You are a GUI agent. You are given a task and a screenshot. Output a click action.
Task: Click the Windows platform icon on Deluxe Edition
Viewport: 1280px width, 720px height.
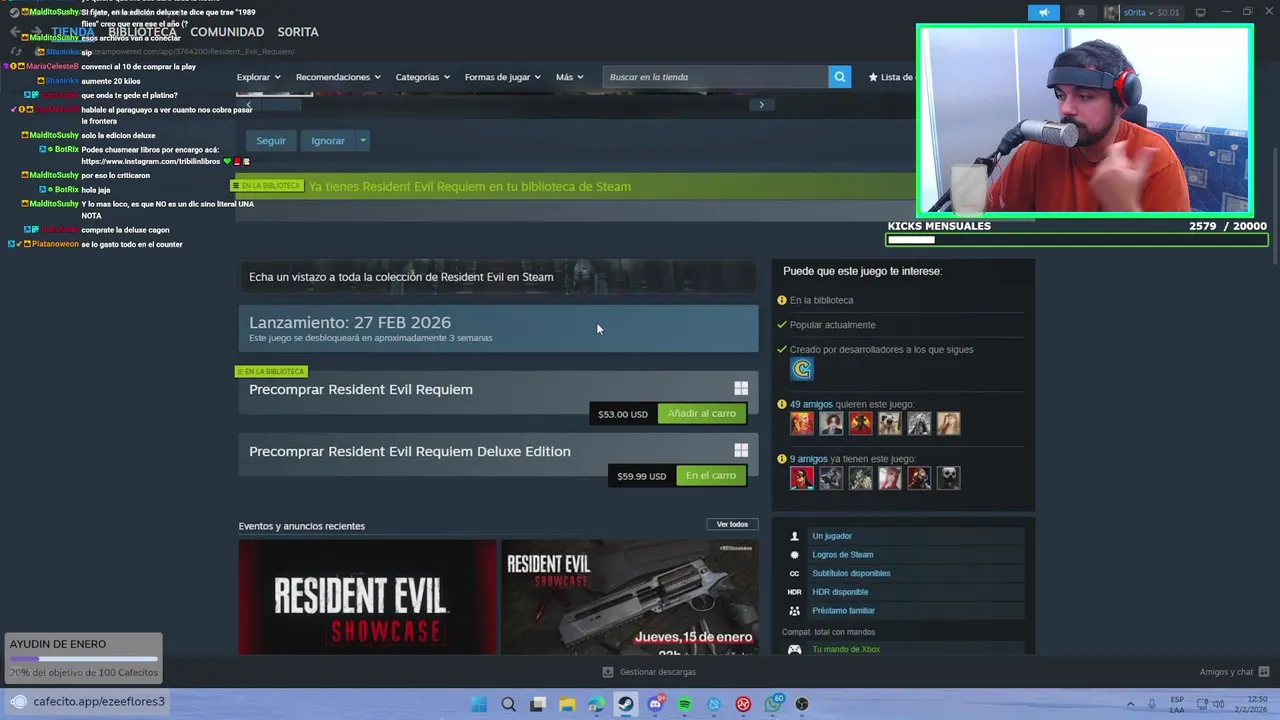pyautogui.click(x=741, y=450)
